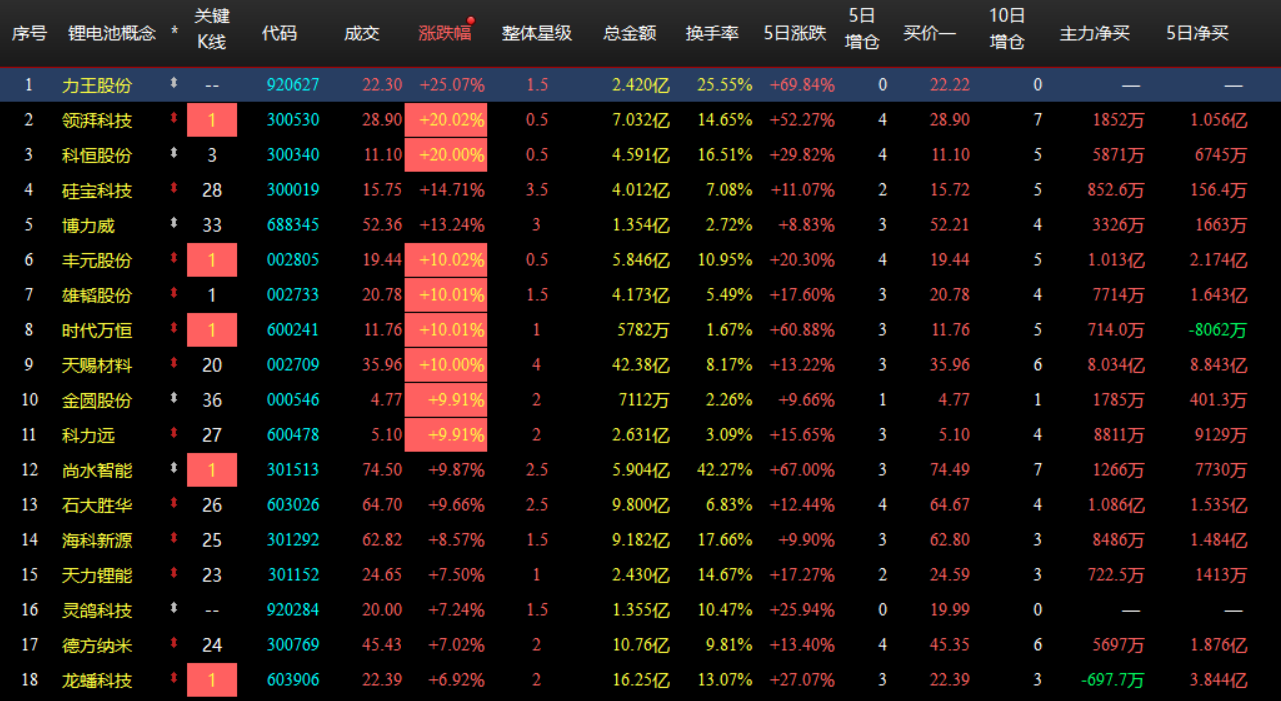The width and height of the screenshot is (1281, 701).
Task: Sort by the 代码 column header
Action: tap(279, 33)
